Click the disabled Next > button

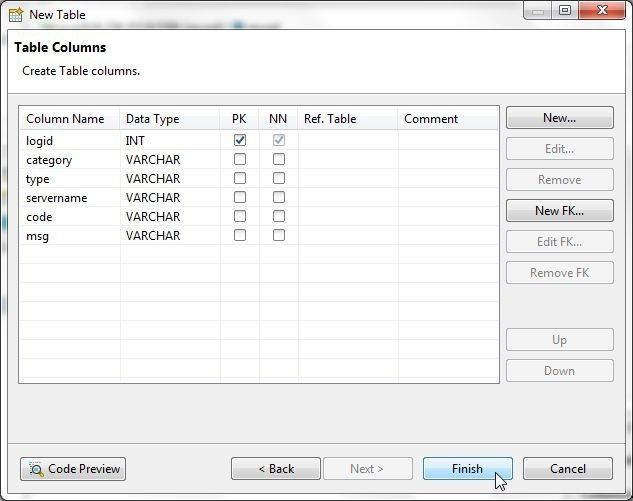point(368,469)
